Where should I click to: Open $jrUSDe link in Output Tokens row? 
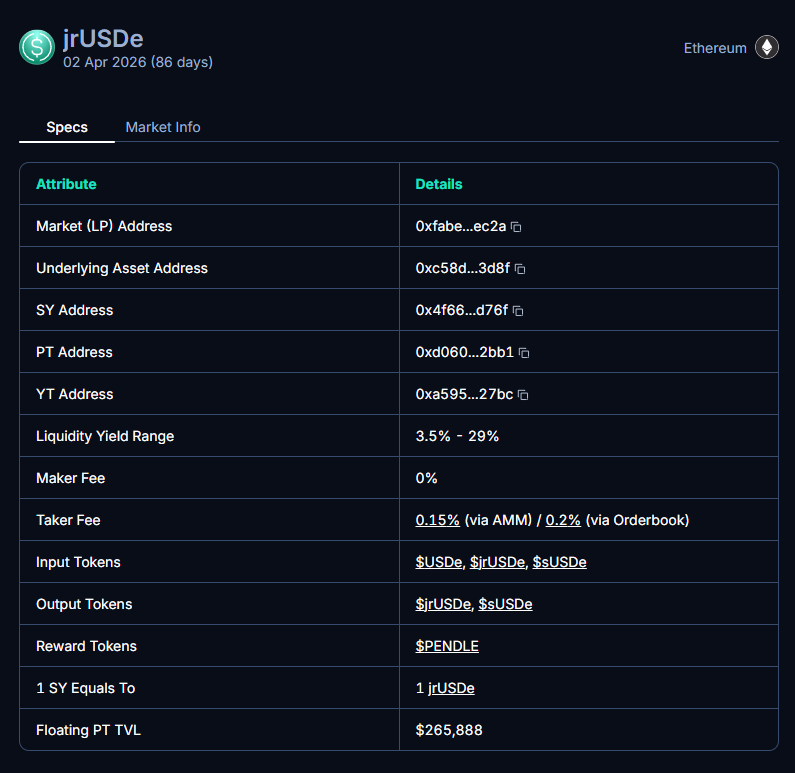[x=443, y=604]
